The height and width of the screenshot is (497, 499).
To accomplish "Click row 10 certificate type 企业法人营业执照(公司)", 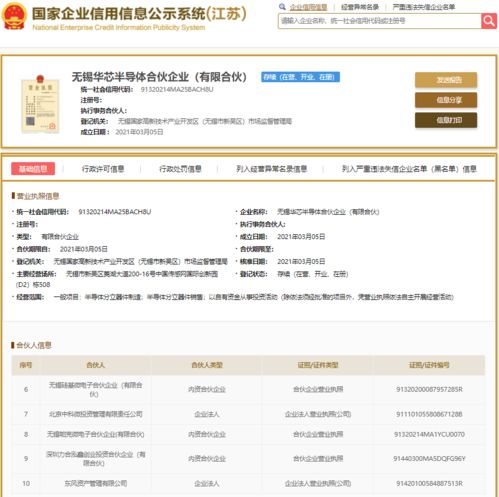I will pos(318,483).
